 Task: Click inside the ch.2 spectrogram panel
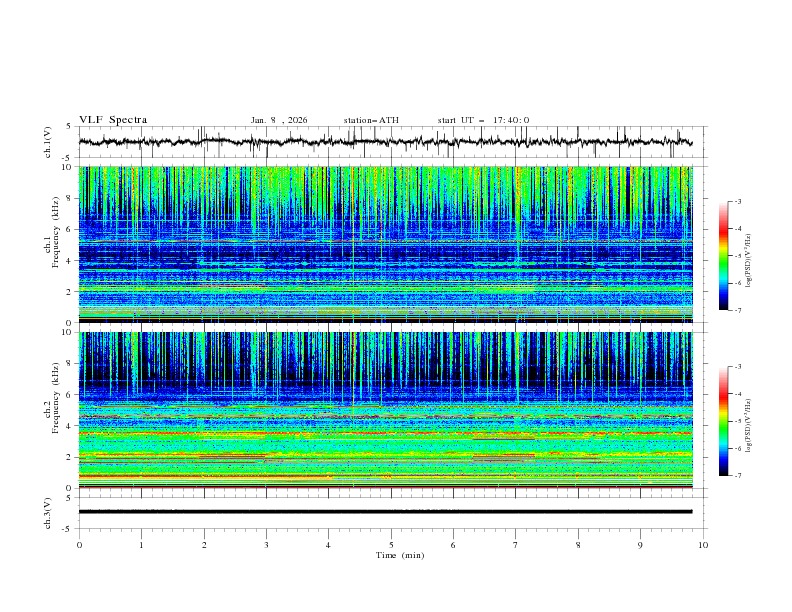click(390, 410)
